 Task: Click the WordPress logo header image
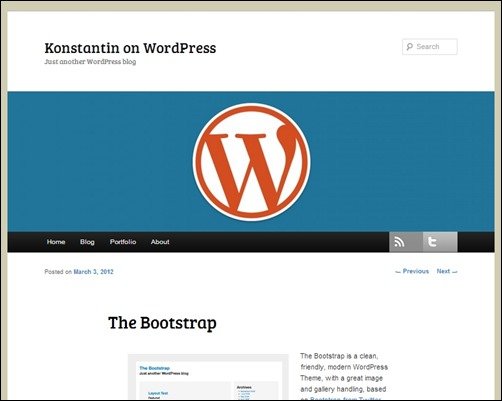(251, 162)
